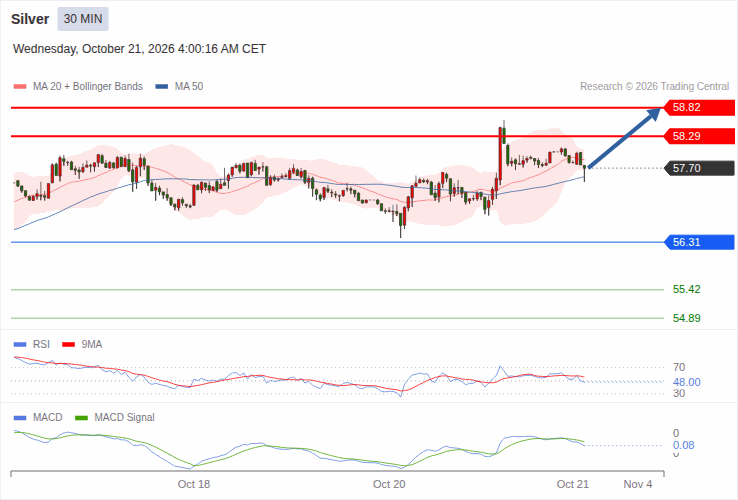Click the MACD Signal legend swatch

click(x=81, y=418)
